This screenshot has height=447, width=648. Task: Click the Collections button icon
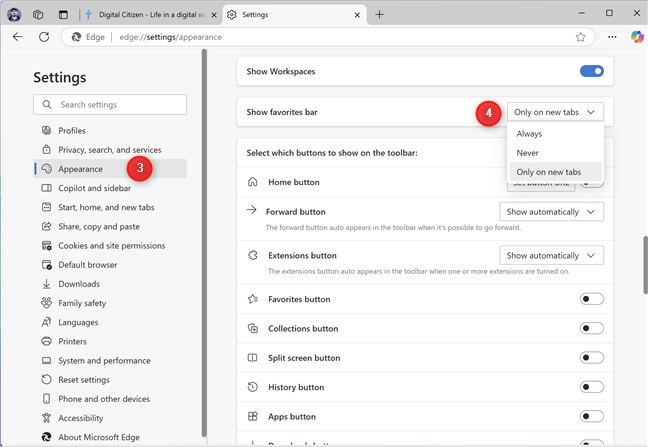253,328
